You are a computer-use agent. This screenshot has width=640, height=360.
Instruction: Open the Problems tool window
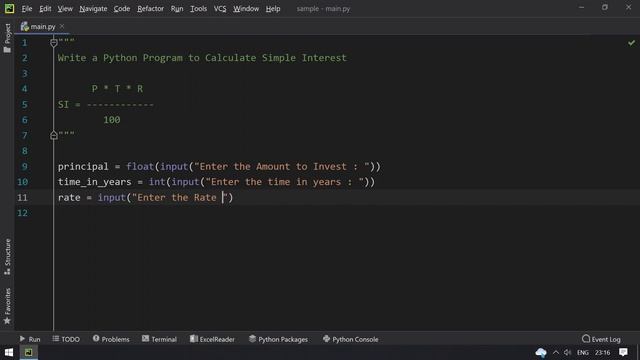pyautogui.click(x=111, y=339)
